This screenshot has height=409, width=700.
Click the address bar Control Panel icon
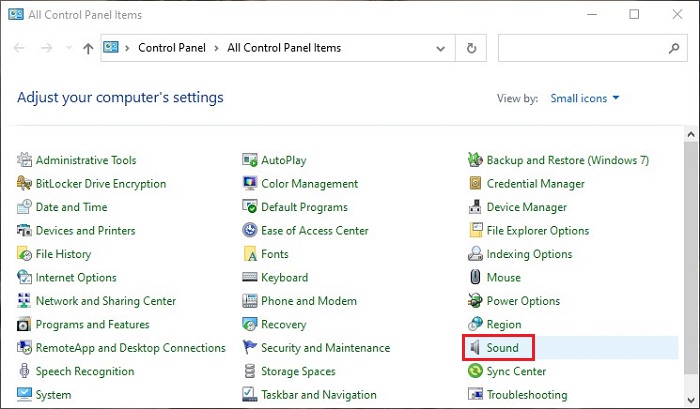point(111,47)
